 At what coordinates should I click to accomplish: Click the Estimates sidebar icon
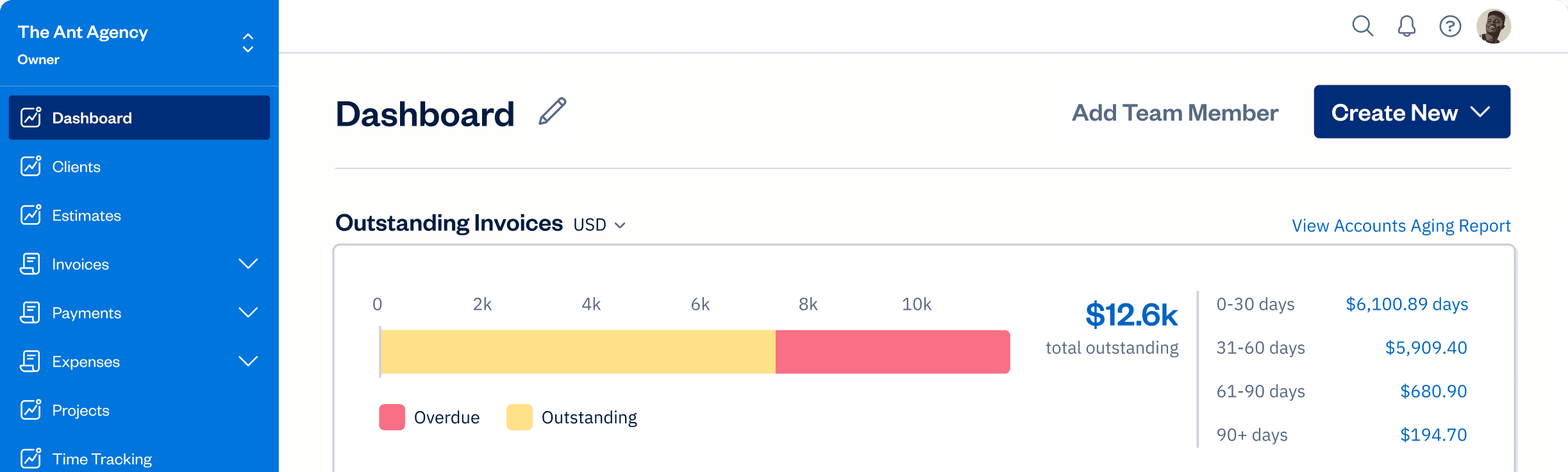click(31, 215)
